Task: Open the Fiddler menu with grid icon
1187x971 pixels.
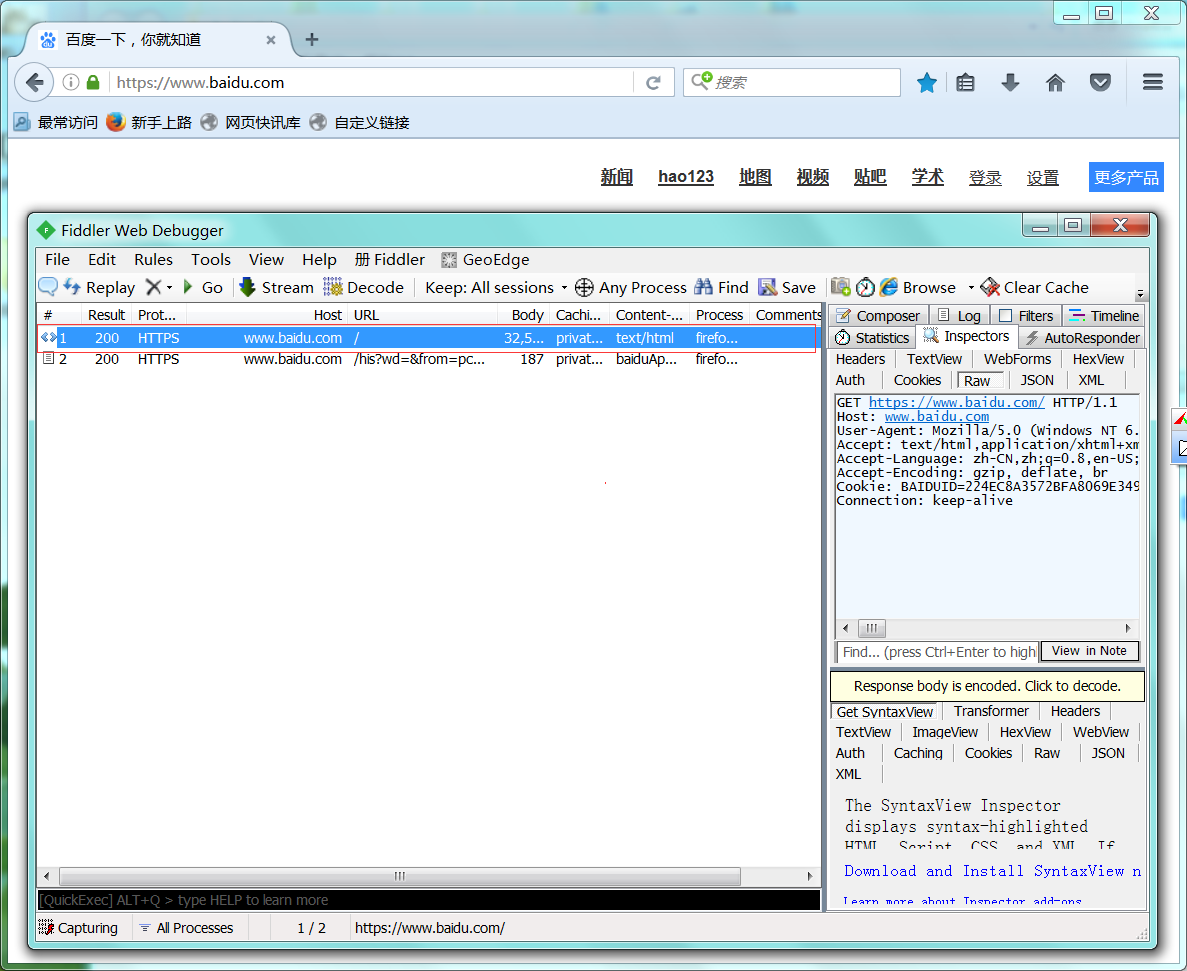Action: [x=390, y=260]
